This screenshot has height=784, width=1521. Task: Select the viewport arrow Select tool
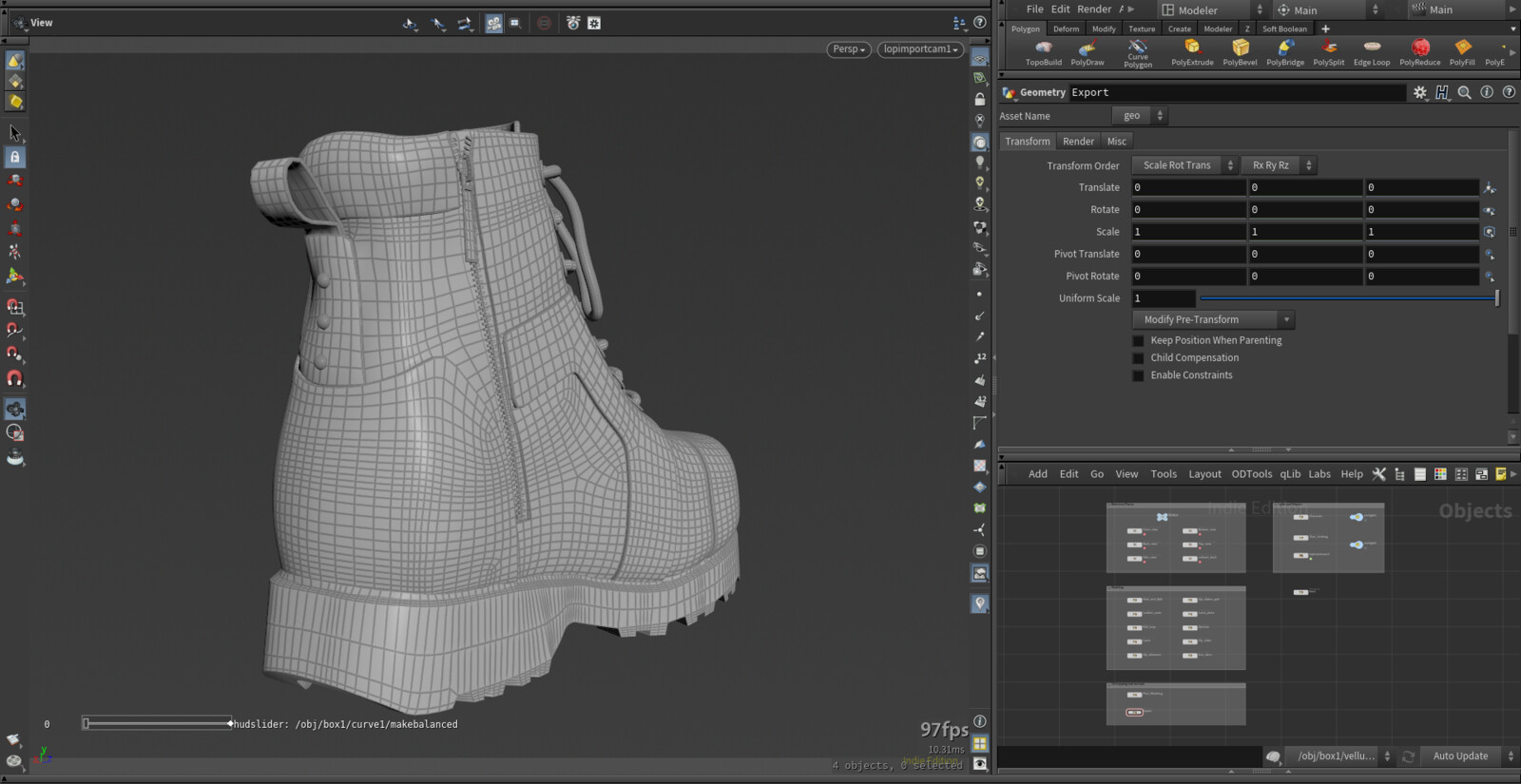pos(14,133)
